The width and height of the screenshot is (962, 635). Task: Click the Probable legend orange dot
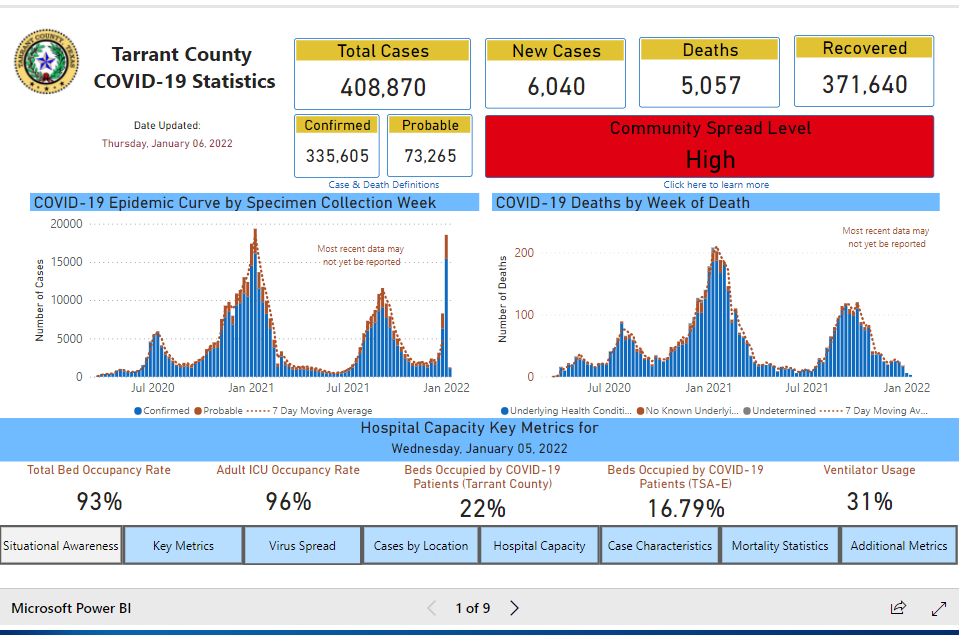[198, 411]
